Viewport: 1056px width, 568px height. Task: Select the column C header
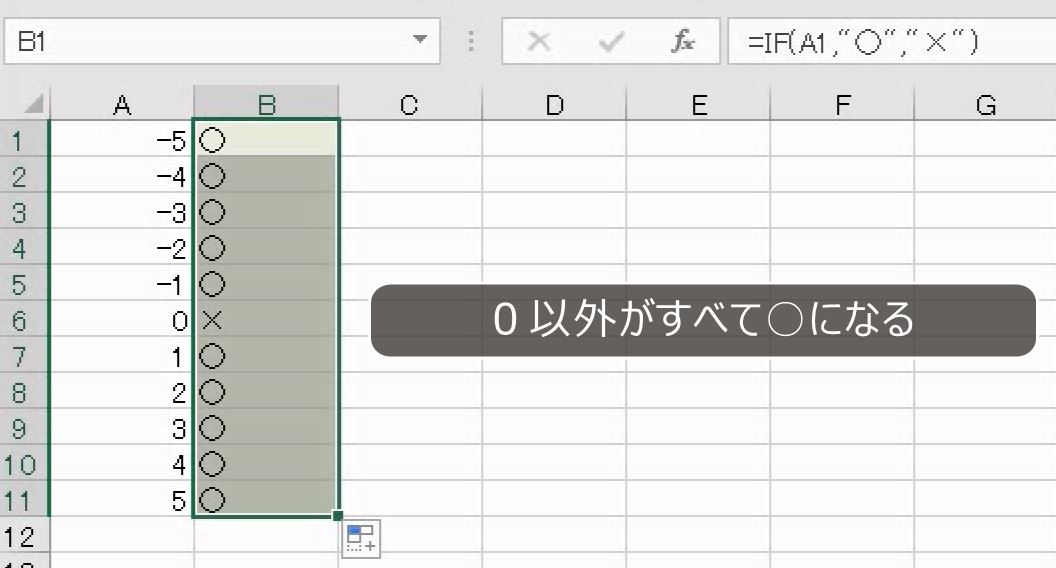point(410,104)
